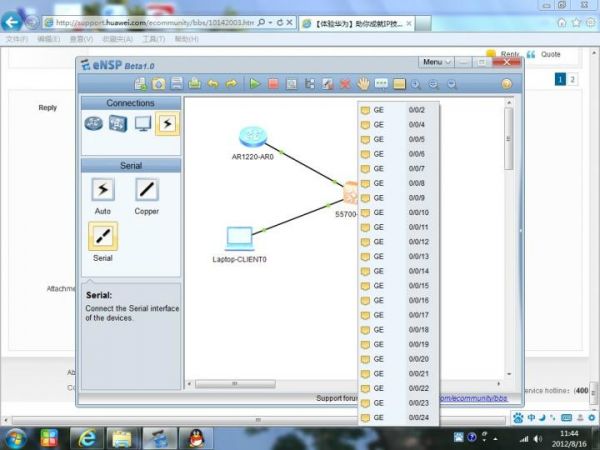600x450 pixels.
Task: Select port GE 0/0/4 from list
Action: (398, 125)
